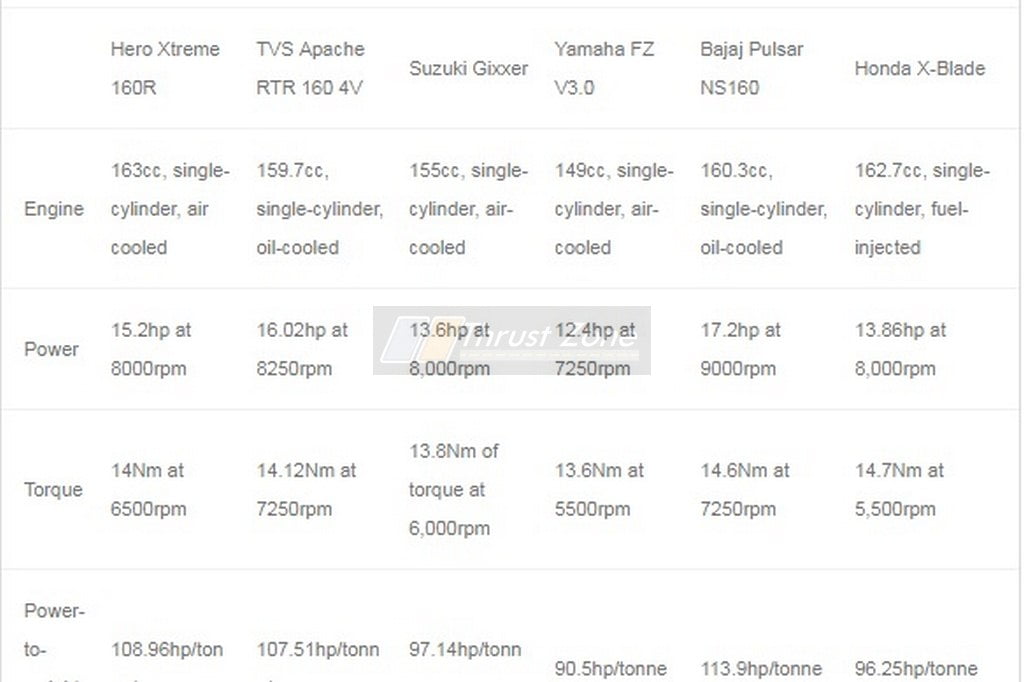Select the 162.7cc fuel-injected engine cell
Viewport: 1024px width, 682px height.
pos(922,208)
